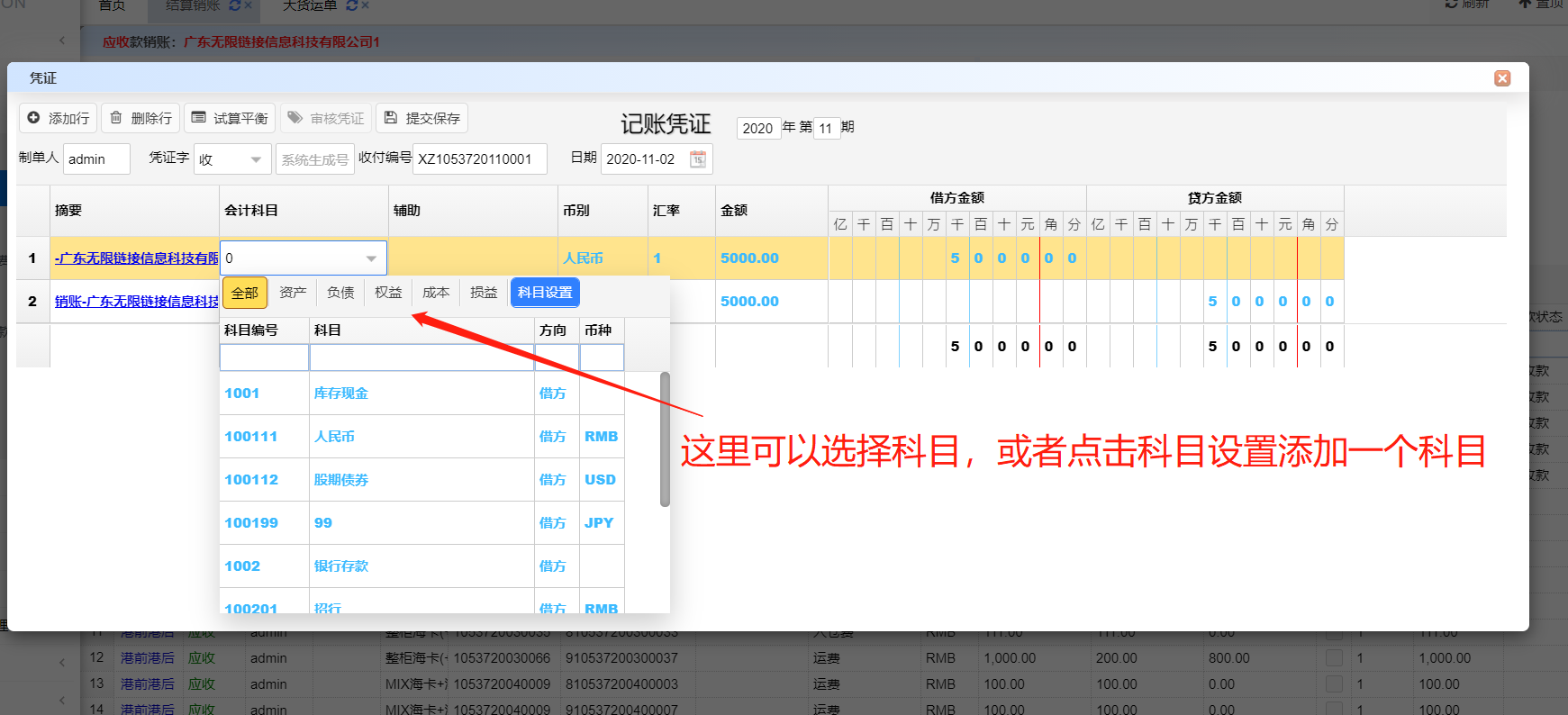The height and width of the screenshot is (715, 1568).
Task: Click the period field 11
Action: pos(826,128)
